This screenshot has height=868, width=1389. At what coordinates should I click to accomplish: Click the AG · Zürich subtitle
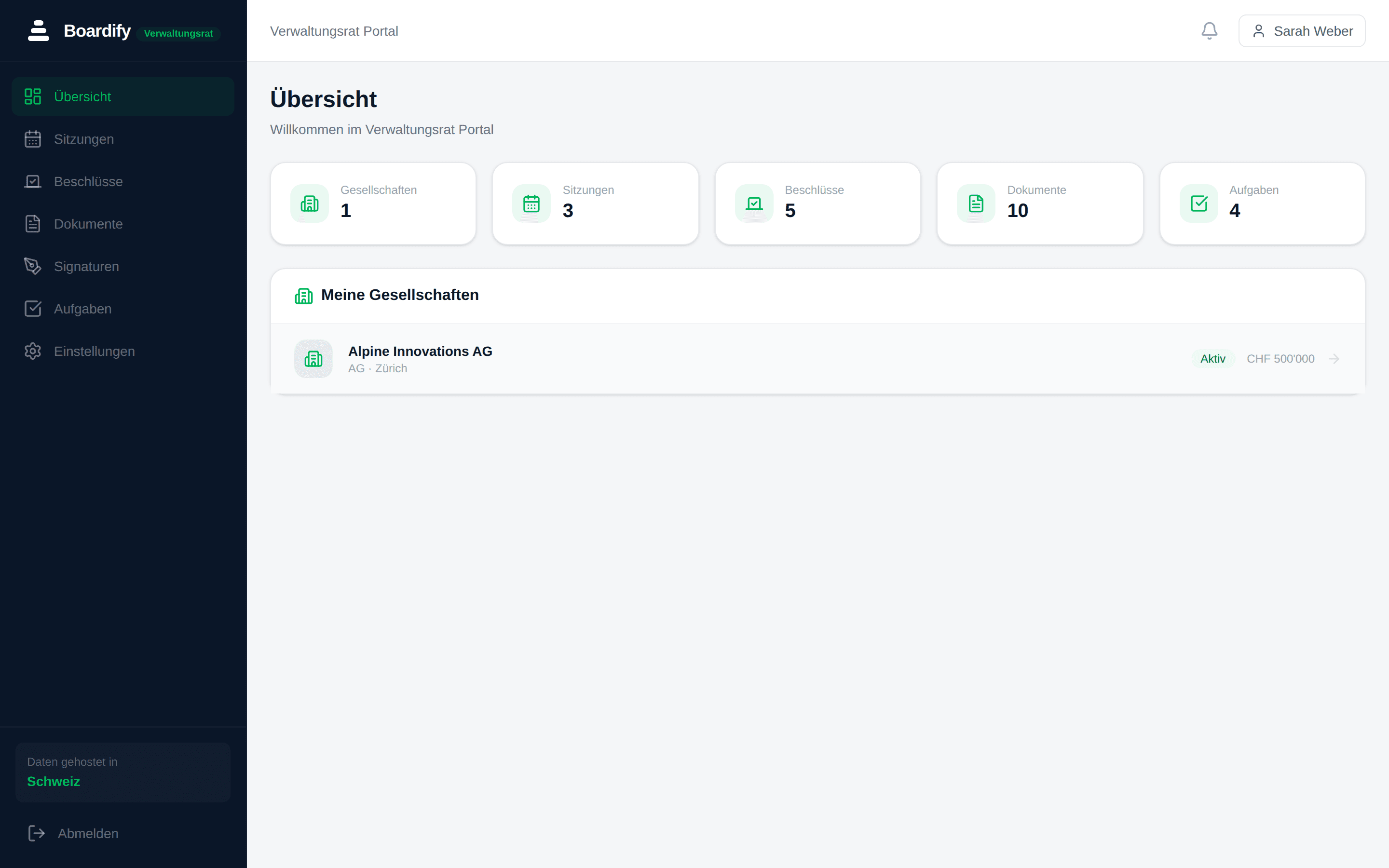click(x=378, y=368)
